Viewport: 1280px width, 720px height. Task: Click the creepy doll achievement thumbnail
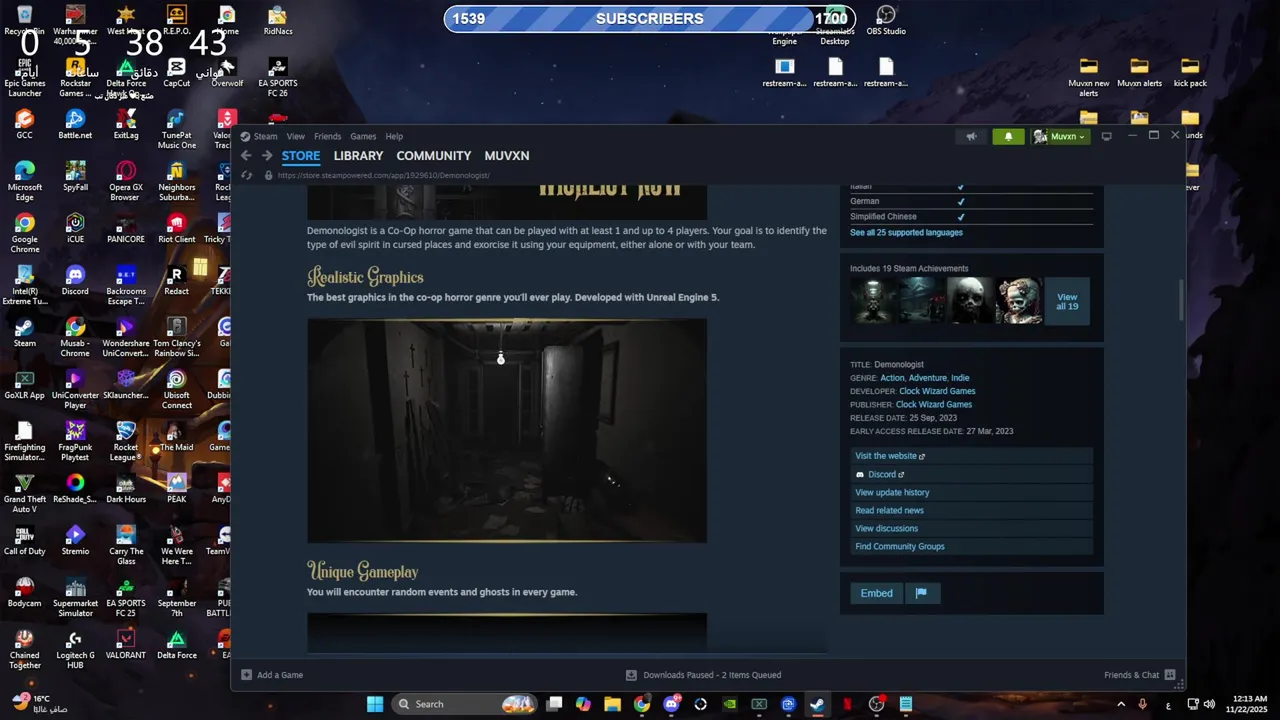point(1019,301)
